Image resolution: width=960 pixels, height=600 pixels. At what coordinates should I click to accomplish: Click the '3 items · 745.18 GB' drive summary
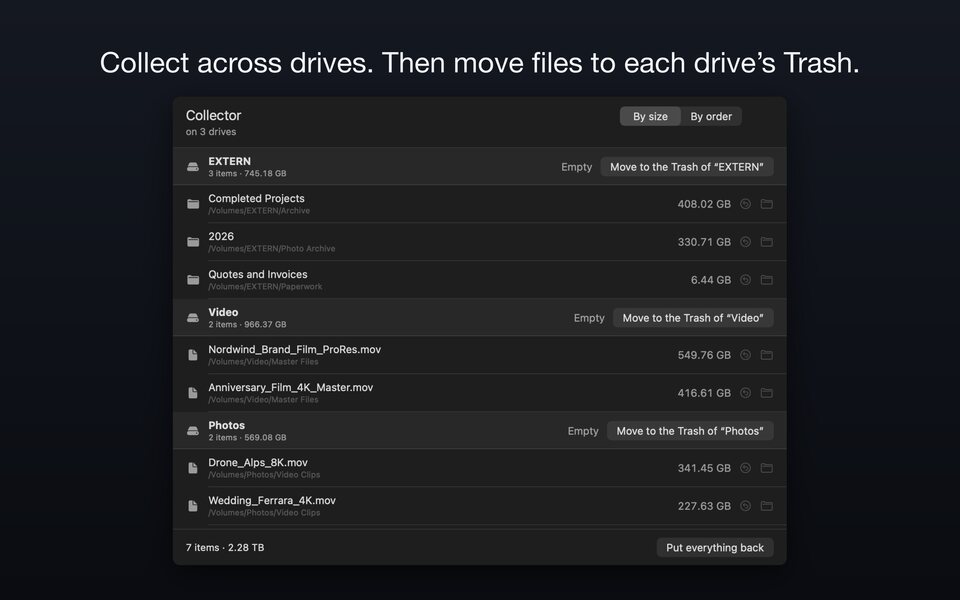click(247, 173)
